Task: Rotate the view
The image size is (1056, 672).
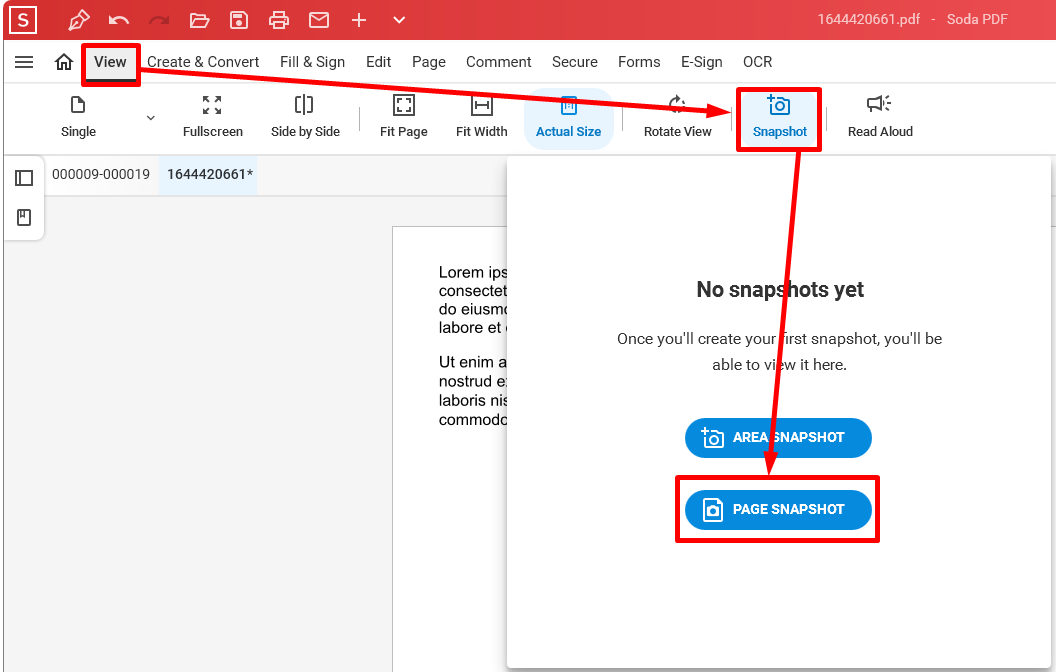Action: pos(678,117)
